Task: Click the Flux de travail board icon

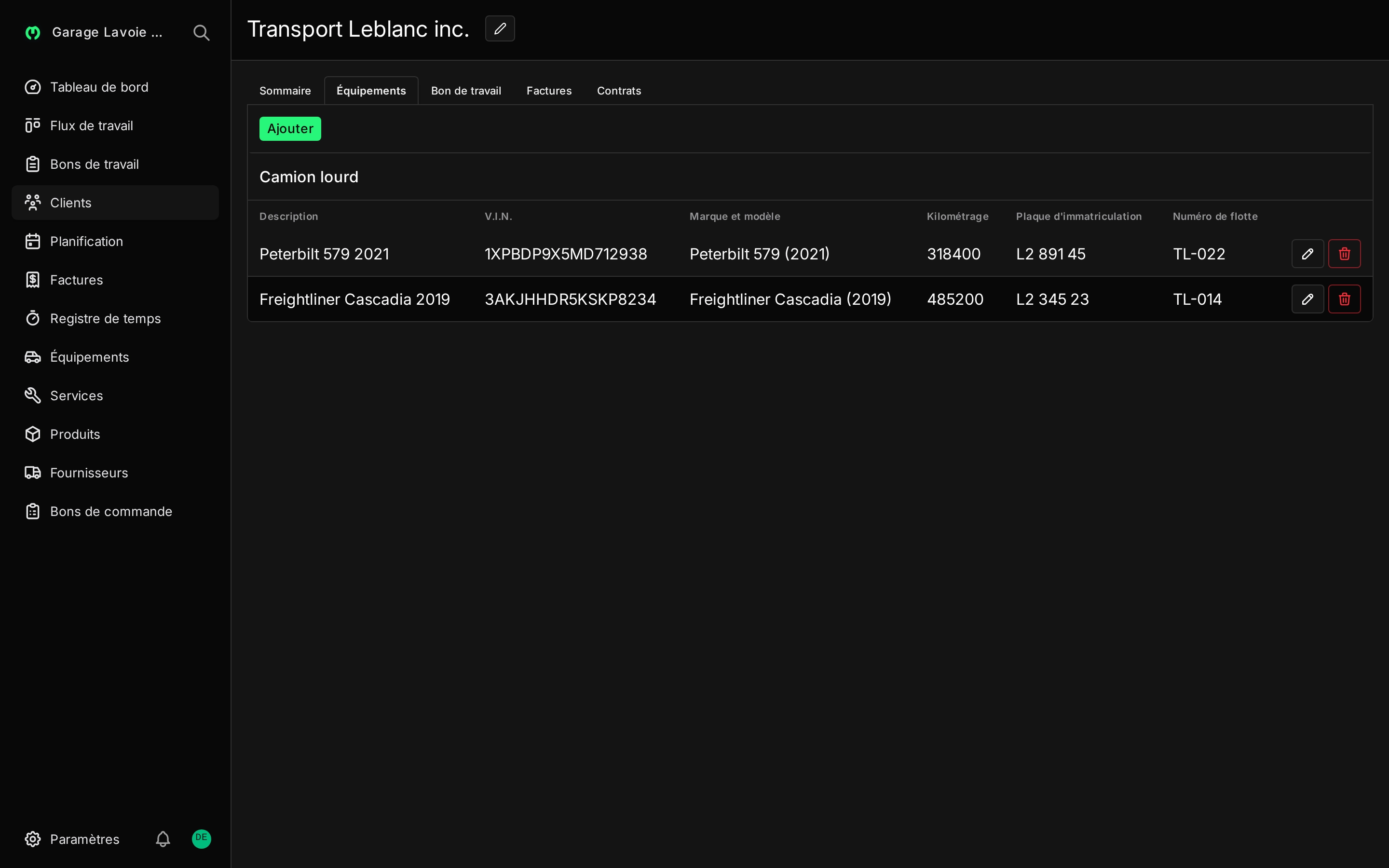Action: (x=33, y=126)
